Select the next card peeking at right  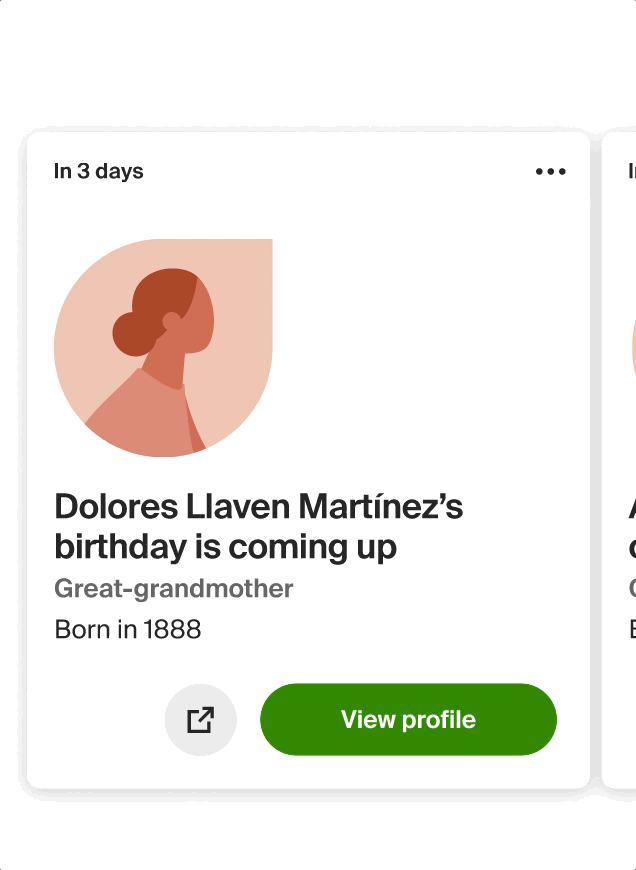(619, 460)
